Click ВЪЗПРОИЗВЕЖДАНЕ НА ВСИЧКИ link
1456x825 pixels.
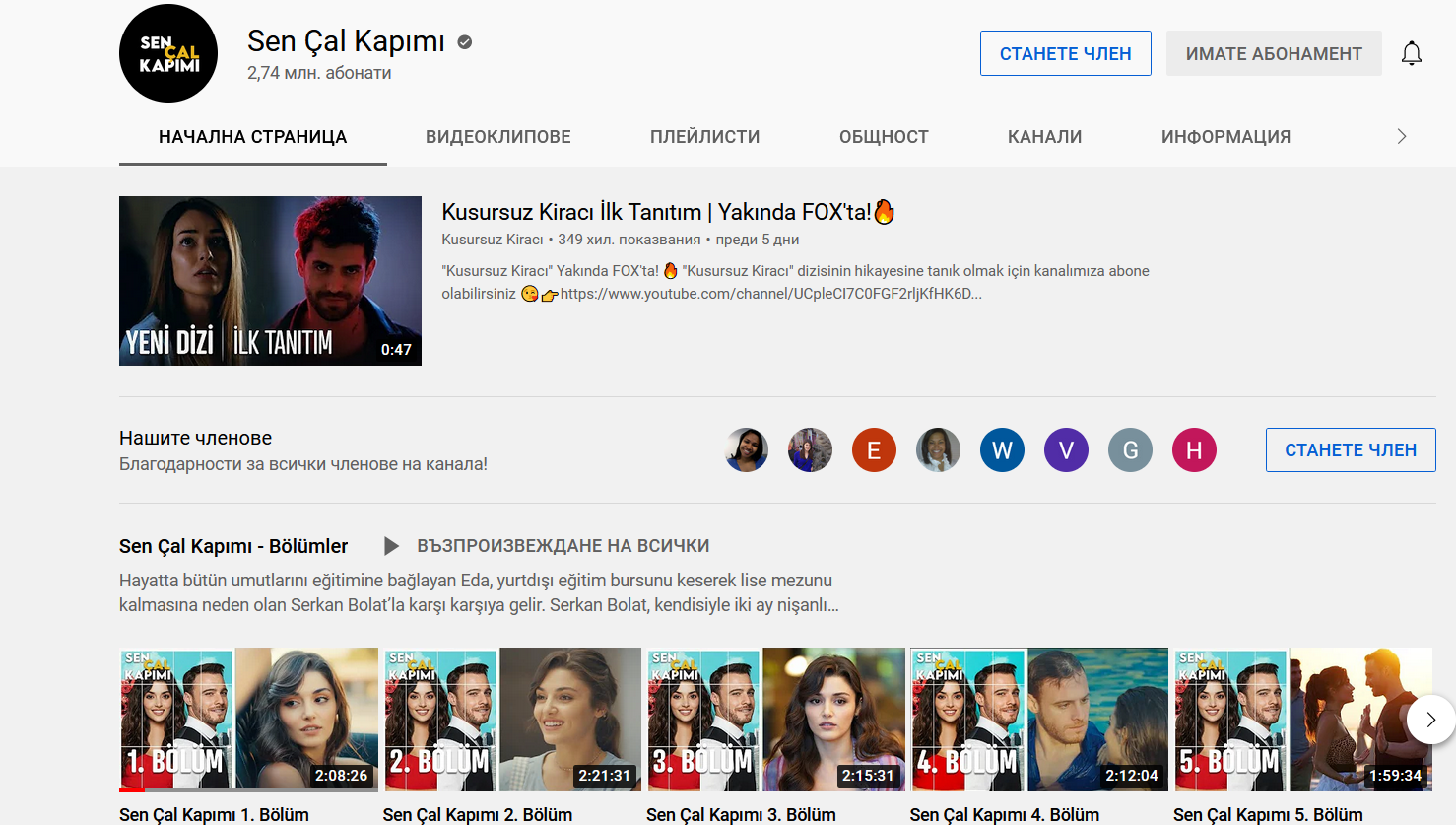pos(563,546)
